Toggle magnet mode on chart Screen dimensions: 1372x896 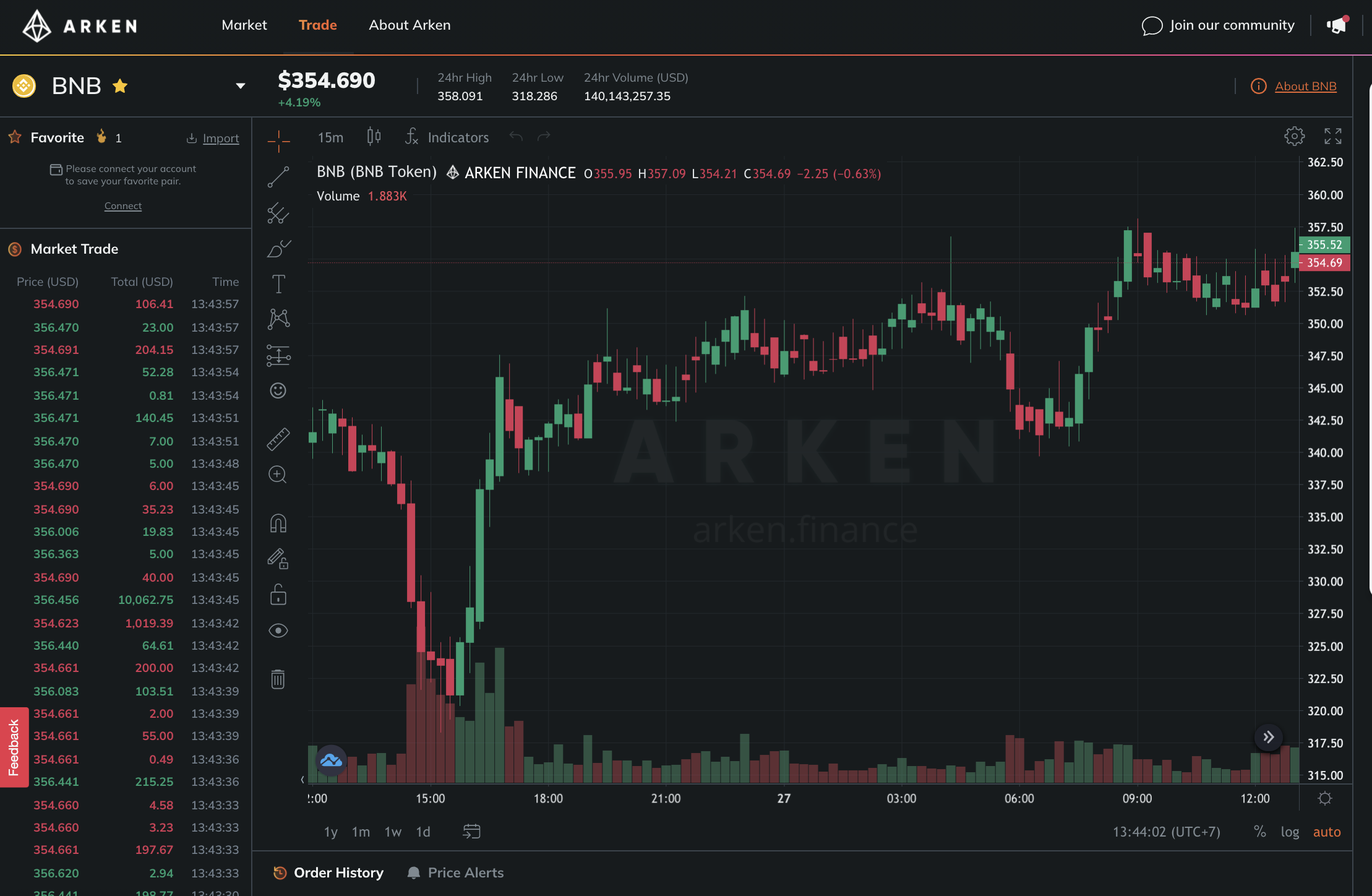[278, 523]
